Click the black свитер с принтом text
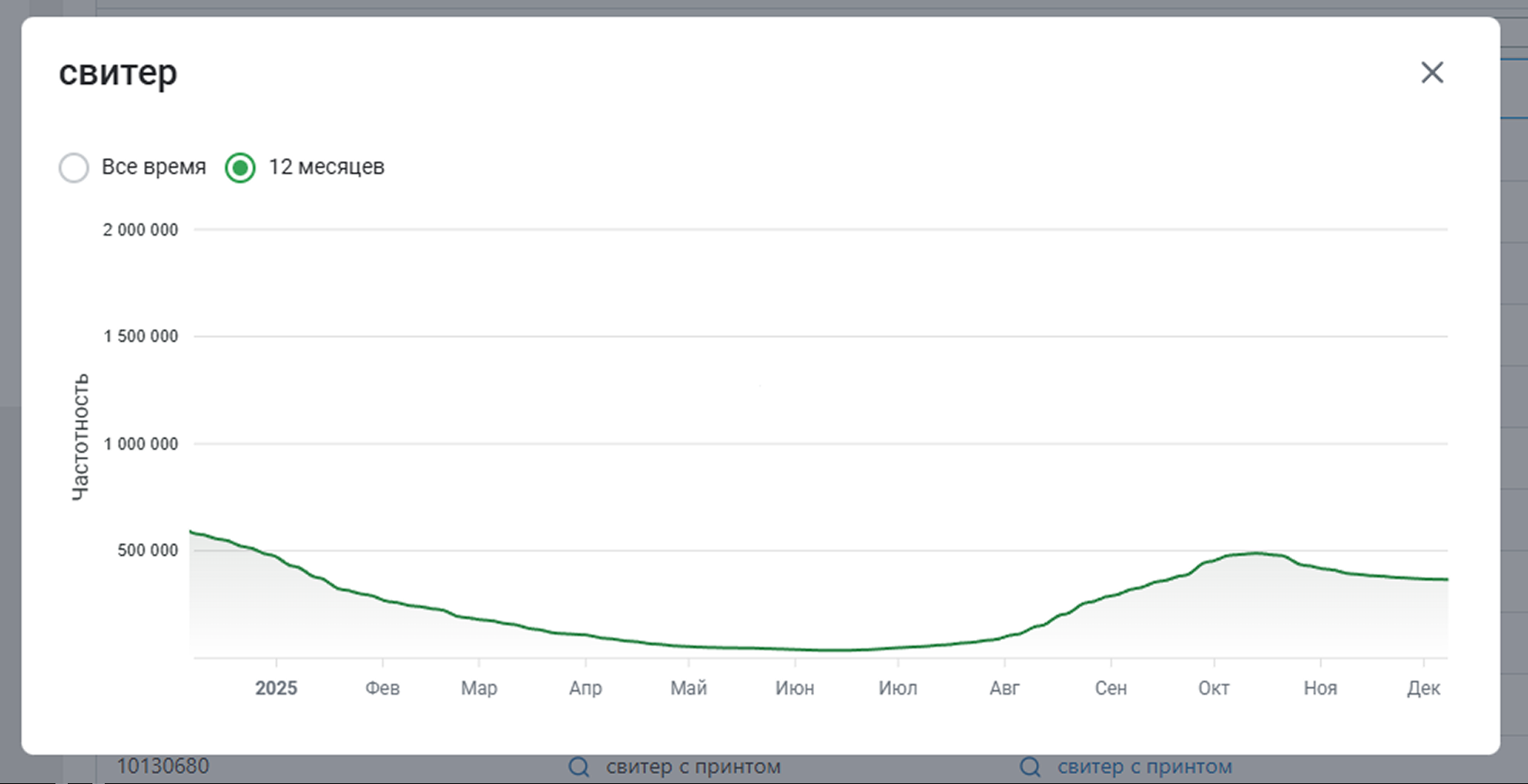This screenshot has width=1528, height=784. [692, 767]
